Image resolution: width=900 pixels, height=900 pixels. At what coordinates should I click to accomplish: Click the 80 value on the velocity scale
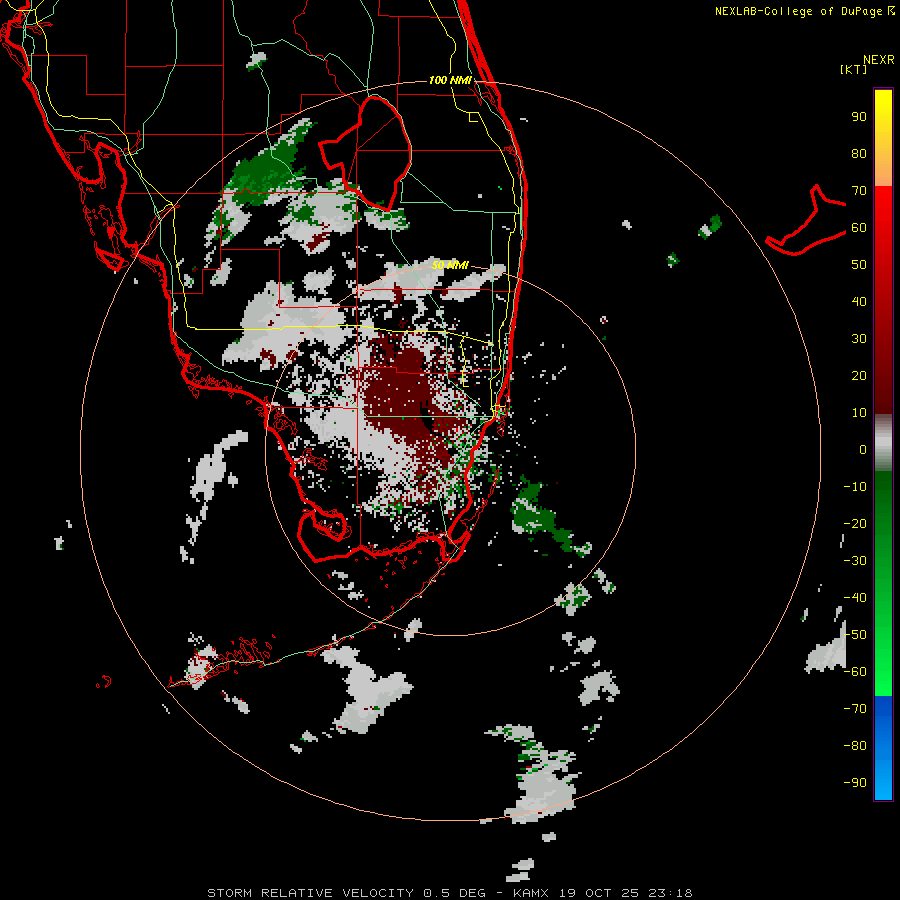[x=859, y=154]
